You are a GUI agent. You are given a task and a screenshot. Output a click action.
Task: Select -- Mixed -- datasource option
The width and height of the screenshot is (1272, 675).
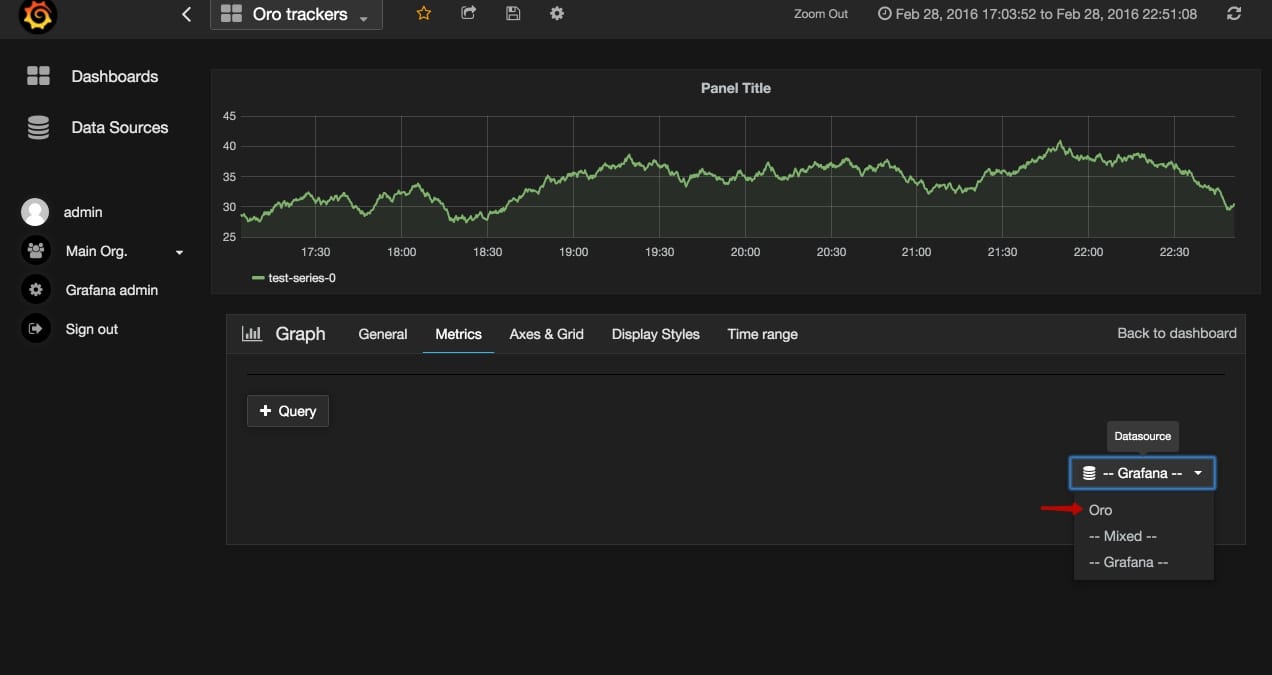pyautogui.click(x=1122, y=536)
